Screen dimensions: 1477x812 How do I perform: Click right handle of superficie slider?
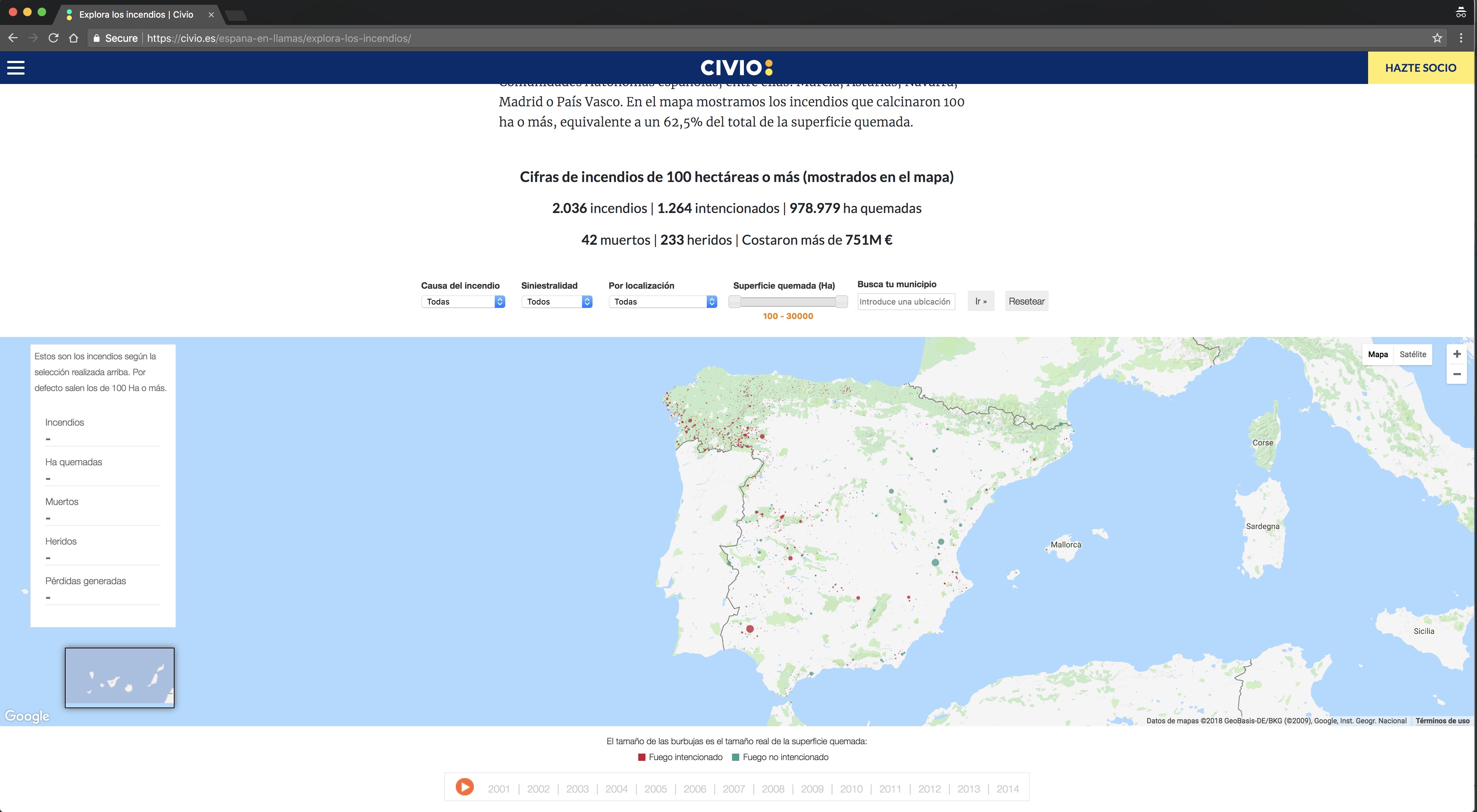point(841,301)
